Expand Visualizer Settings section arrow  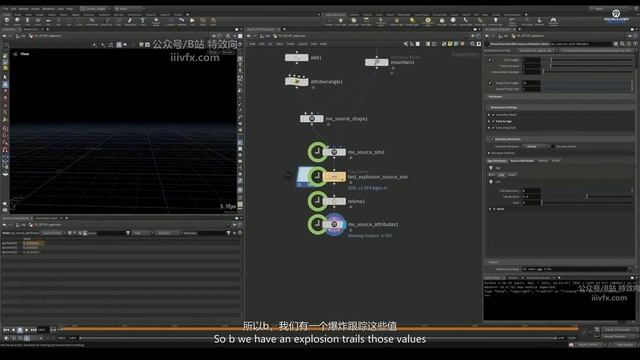[x=489, y=153]
